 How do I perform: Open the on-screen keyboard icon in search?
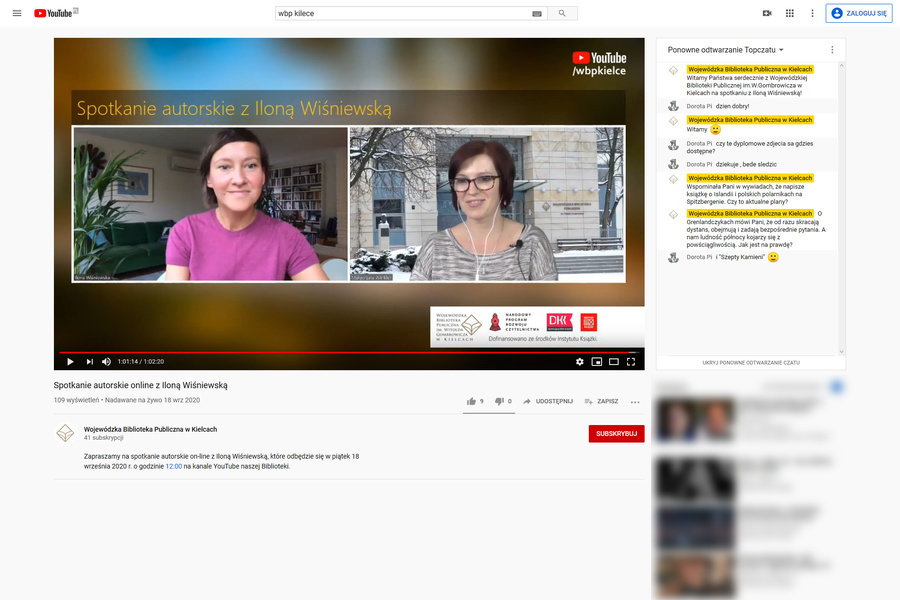coord(537,13)
